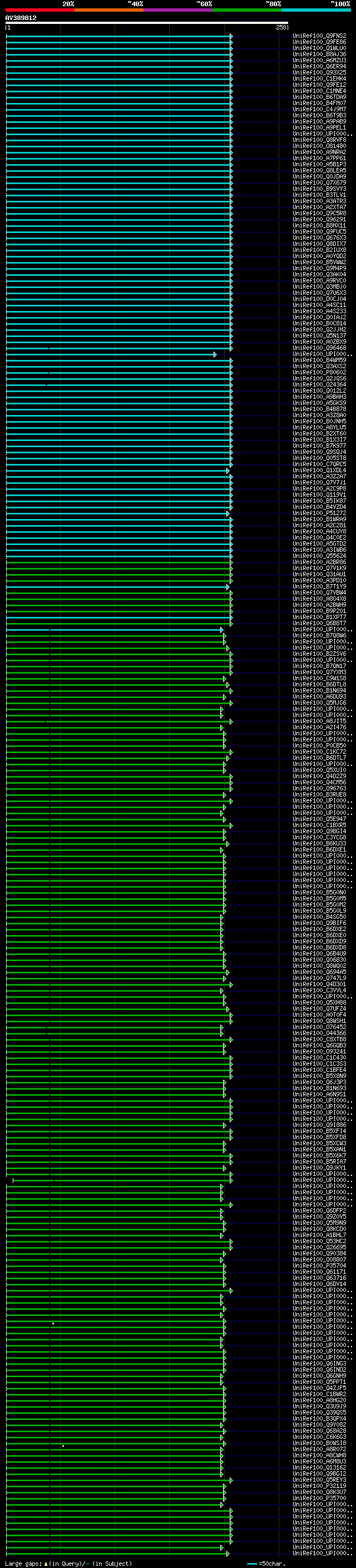The image size is (356, 1568).
Task: Pick the UniRef100_Q7X679 hit name
Action: point(319,182)
